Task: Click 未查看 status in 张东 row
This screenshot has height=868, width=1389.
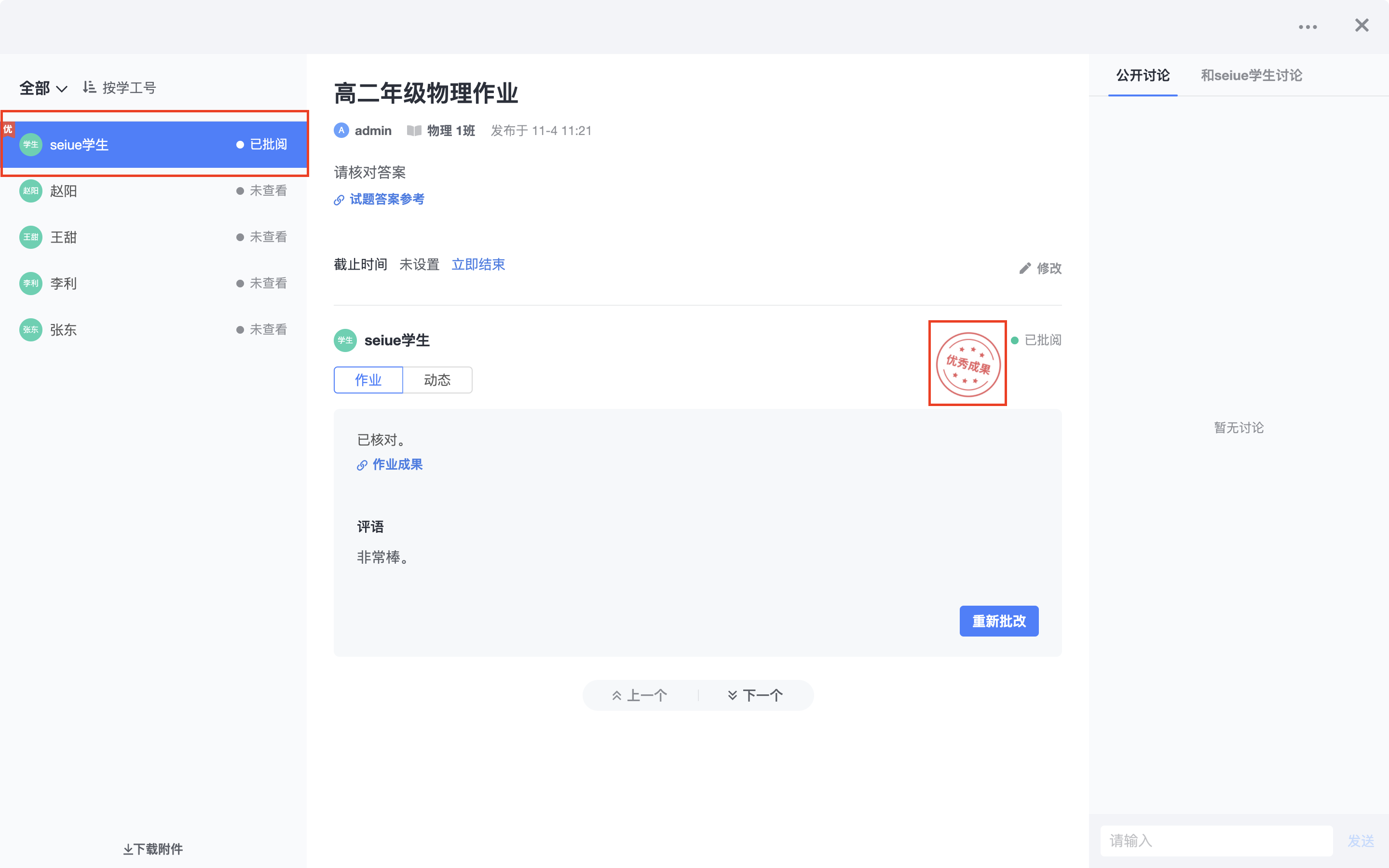Action: (x=262, y=329)
